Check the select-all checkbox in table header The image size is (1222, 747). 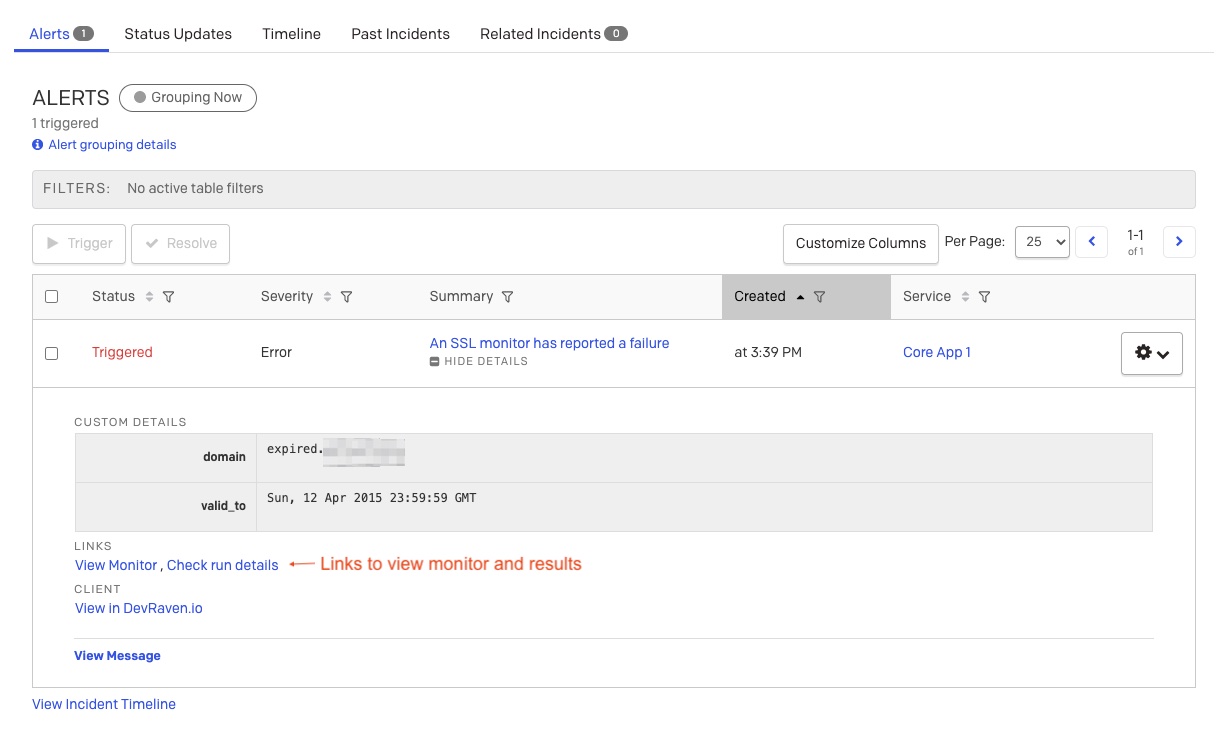pyautogui.click(x=52, y=296)
